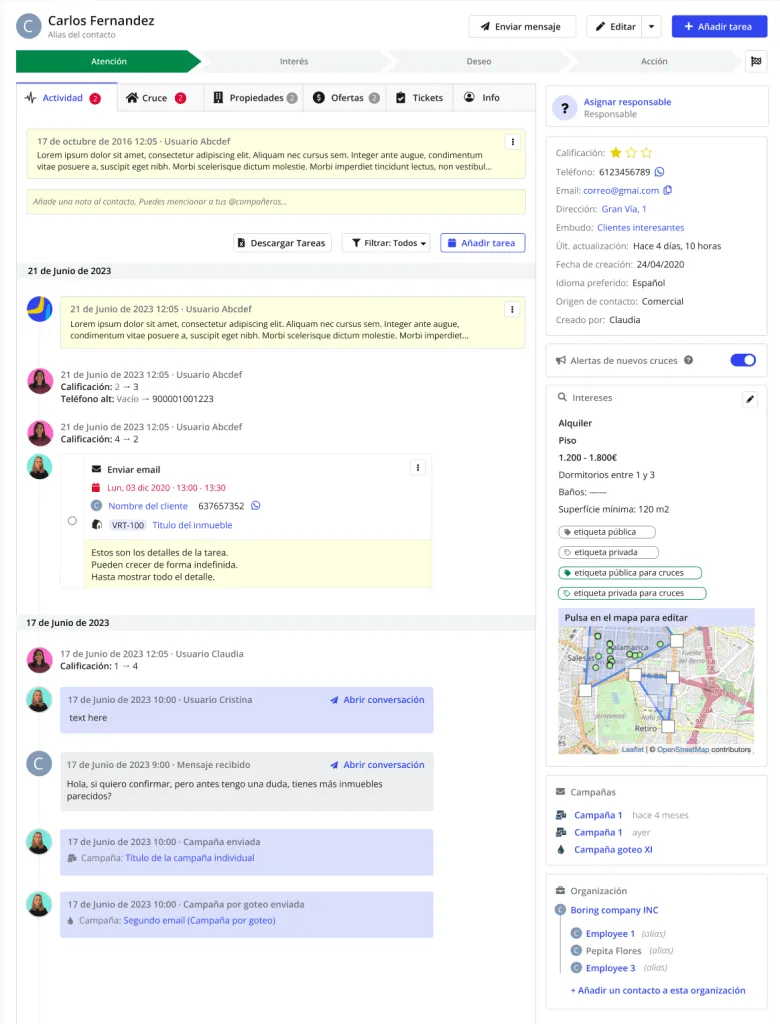Click the note input field Añade una nota
Image resolution: width=780 pixels, height=1024 pixels.
click(x=276, y=202)
